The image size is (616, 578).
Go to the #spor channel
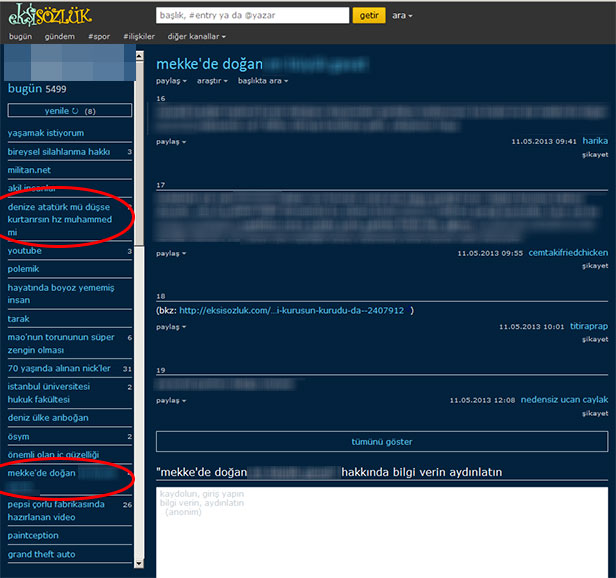pos(99,37)
